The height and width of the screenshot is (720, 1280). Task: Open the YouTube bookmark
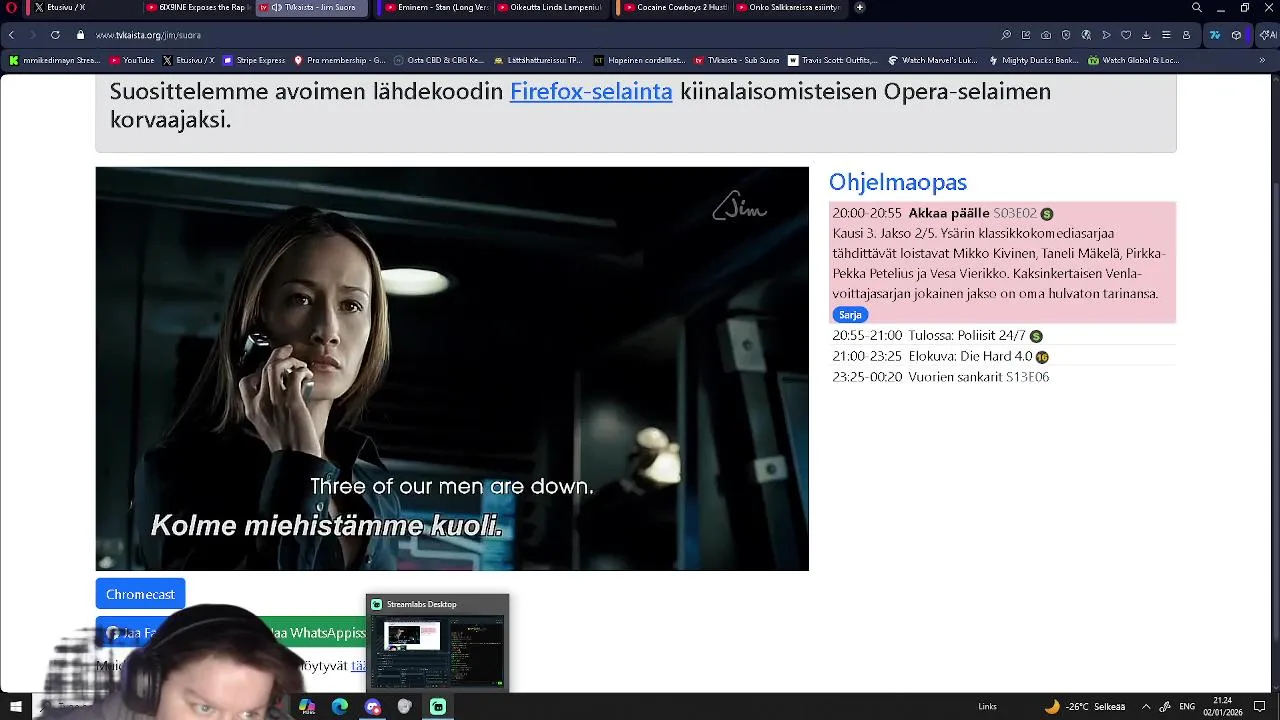132,60
